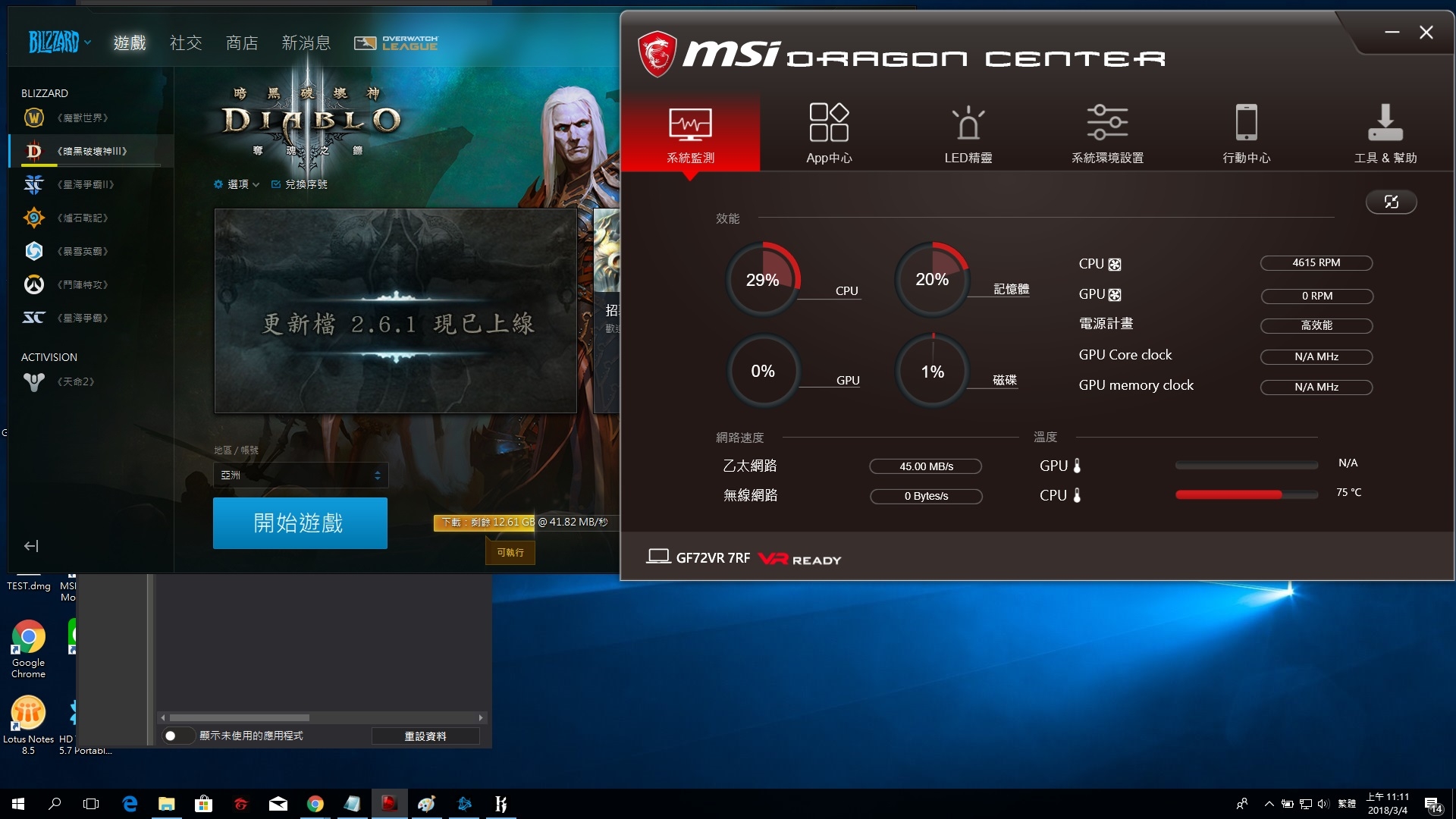
Task: Open Blizzard app from taskbar
Action: [x=465, y=804]
